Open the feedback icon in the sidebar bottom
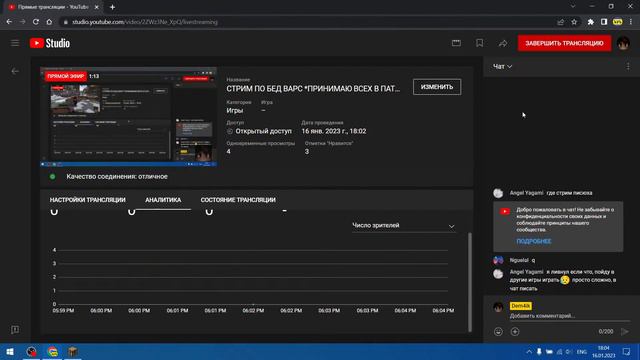 click(15, 329)
